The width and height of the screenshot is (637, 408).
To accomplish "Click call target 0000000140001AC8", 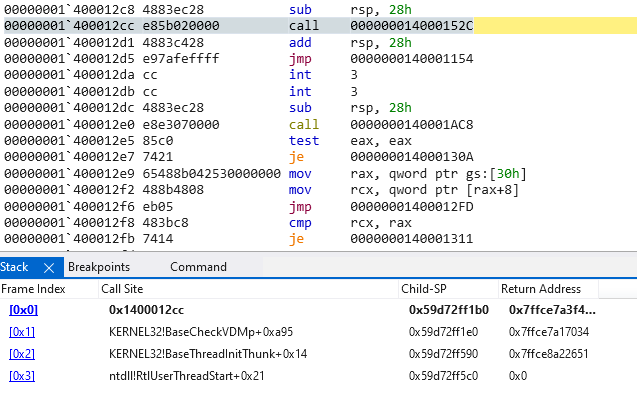I will [412, 124].
